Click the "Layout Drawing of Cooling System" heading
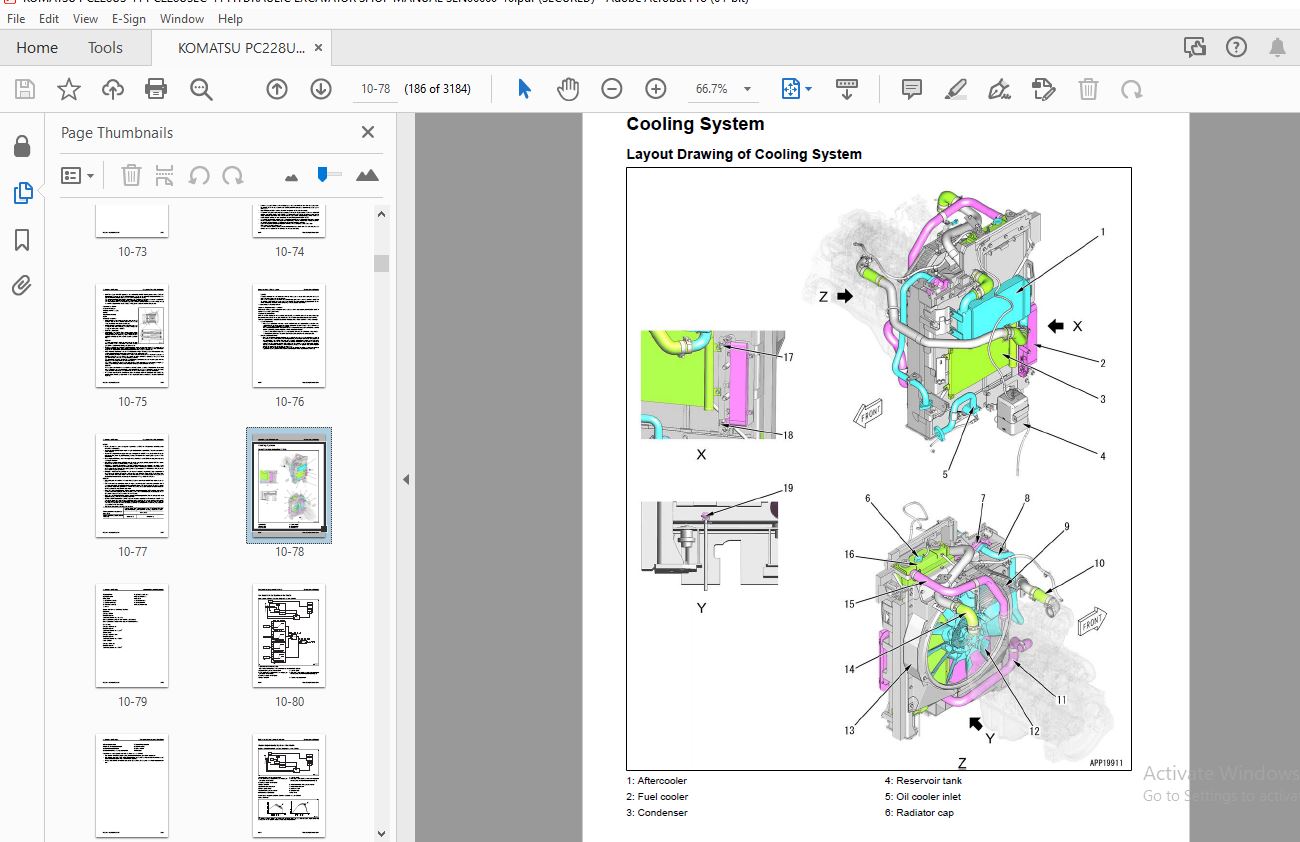 744,154
